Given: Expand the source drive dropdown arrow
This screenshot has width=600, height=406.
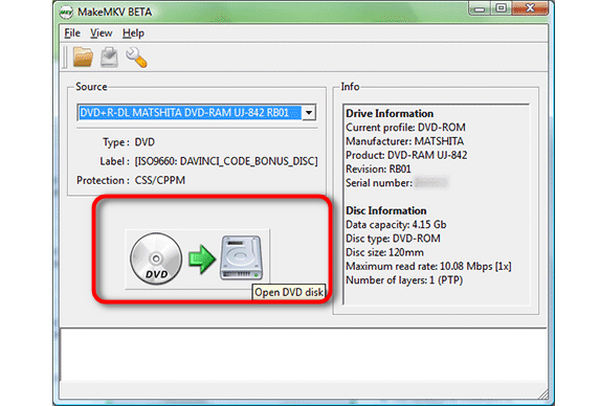Looking at the screenshot, I should [x=308, y=113].
